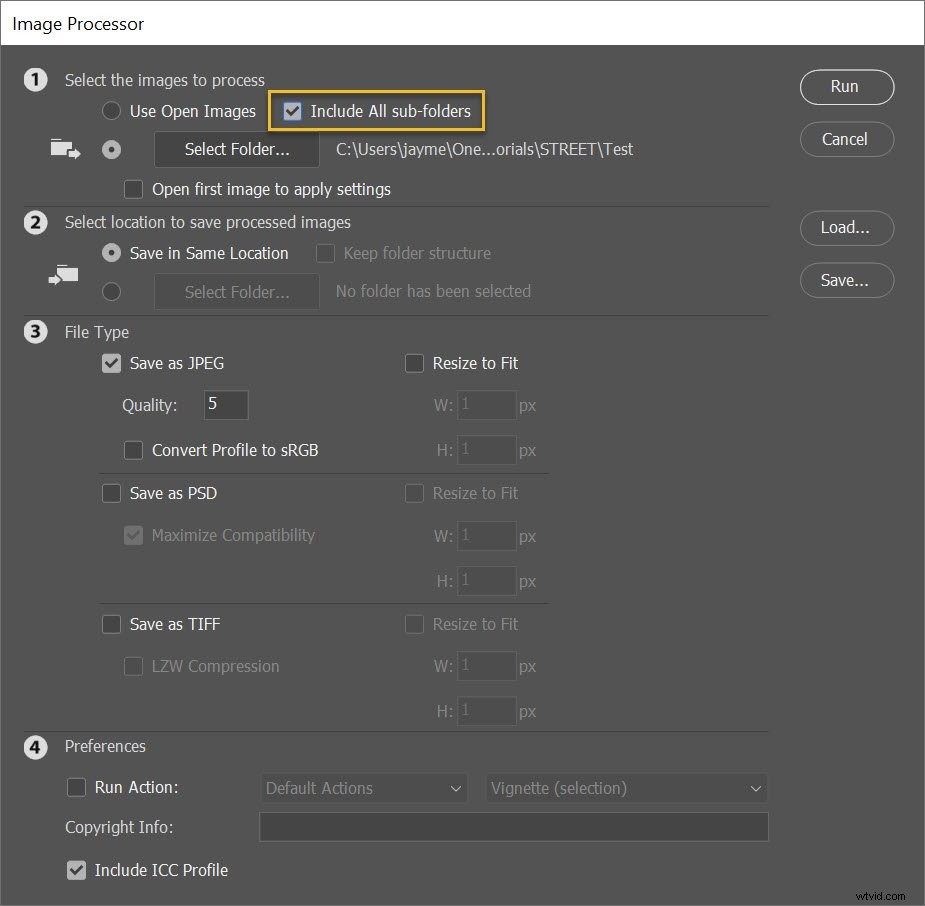Select the Save in Same Location option
The width and height of the screenshot is (925, 906).
[x=111, y=253]
